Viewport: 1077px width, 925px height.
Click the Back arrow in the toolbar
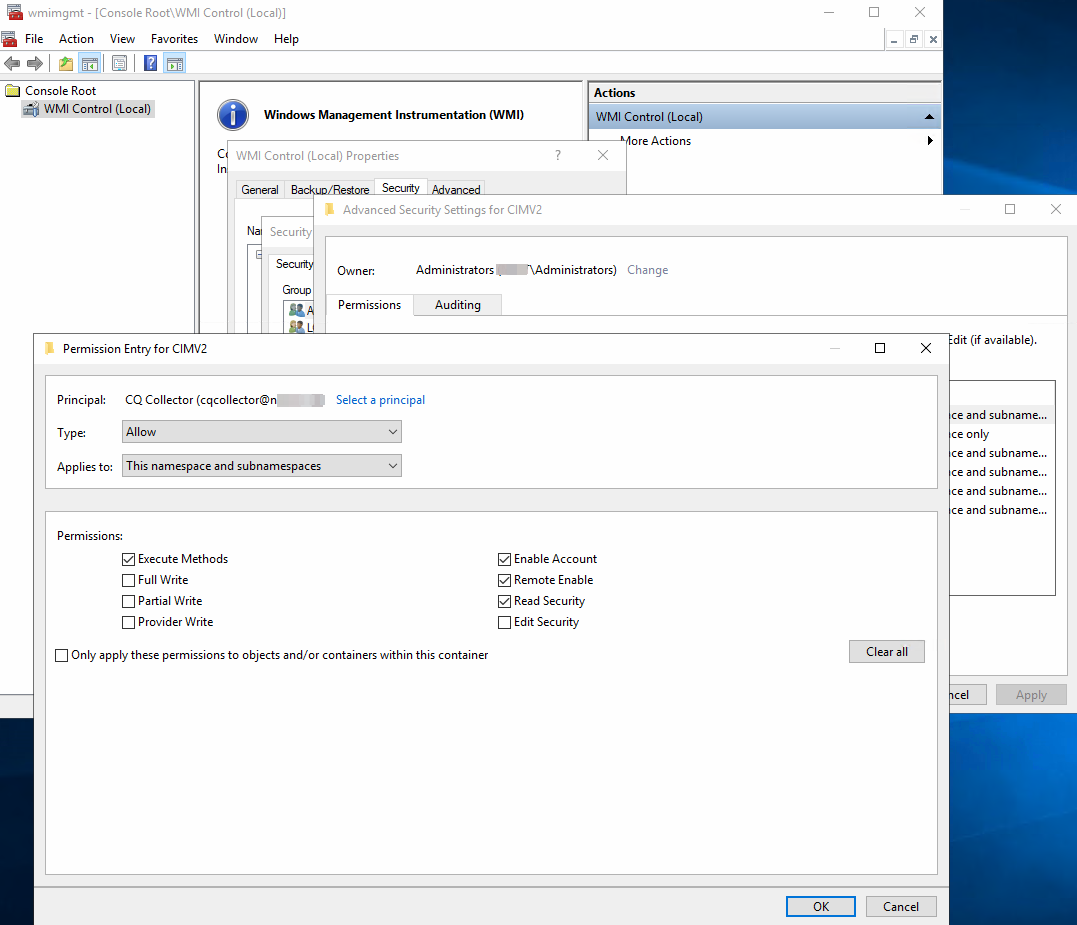coord(12,64)
